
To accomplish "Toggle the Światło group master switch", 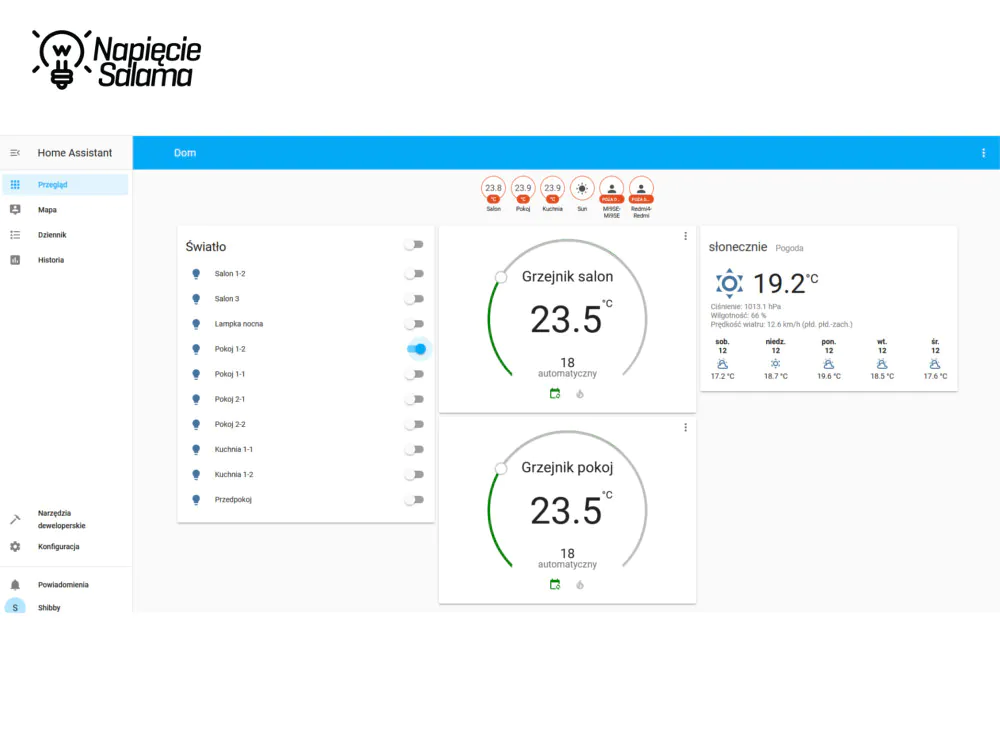I will coord(415,245).
